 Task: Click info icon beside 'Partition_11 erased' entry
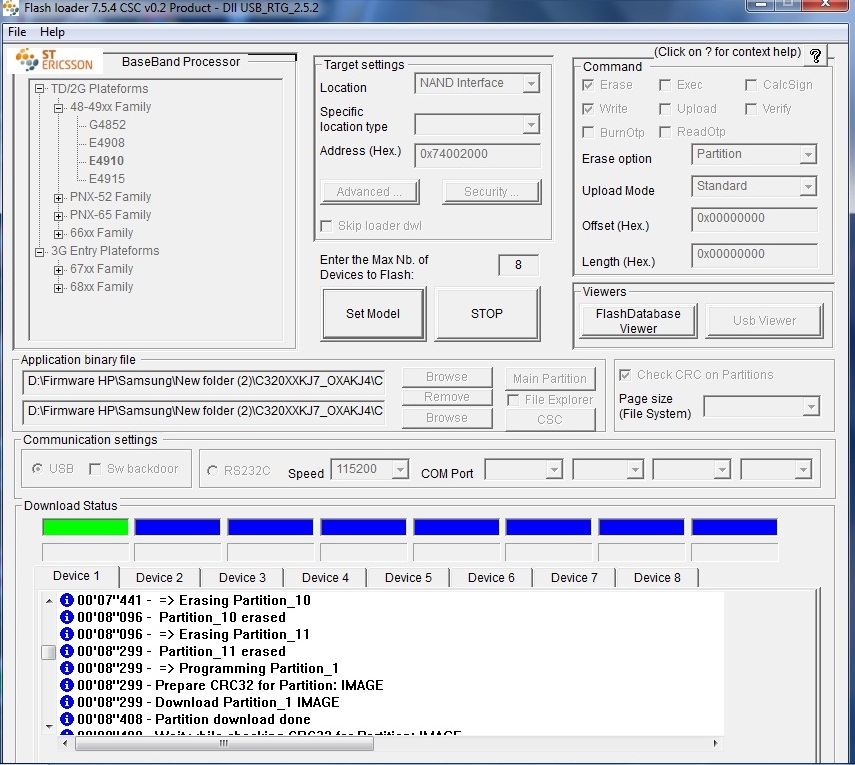[67, 651]
